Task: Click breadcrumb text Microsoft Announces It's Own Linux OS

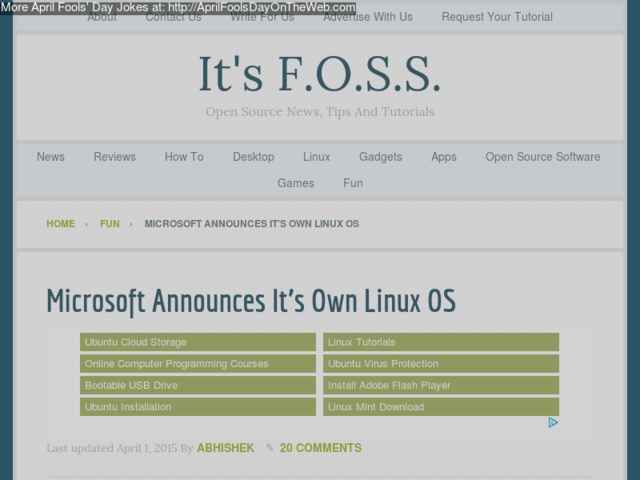Action: (252, 224)
